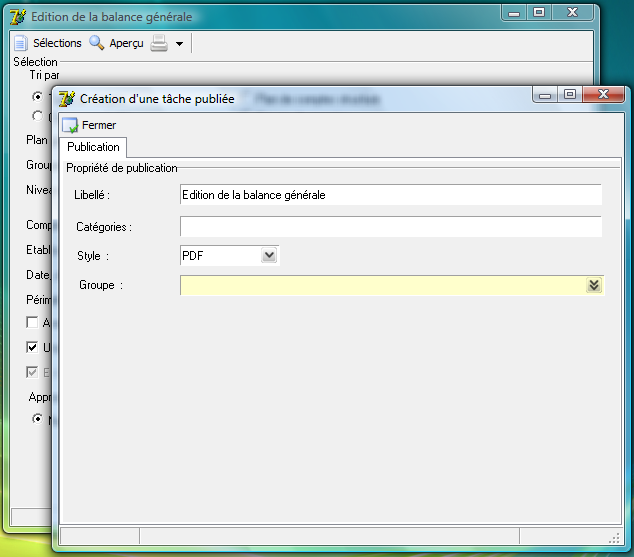Click the app icon in the Création d'une tâche publiée title bar
The width and height of the screenshot is (634, 557).
(x=67, y=99)
